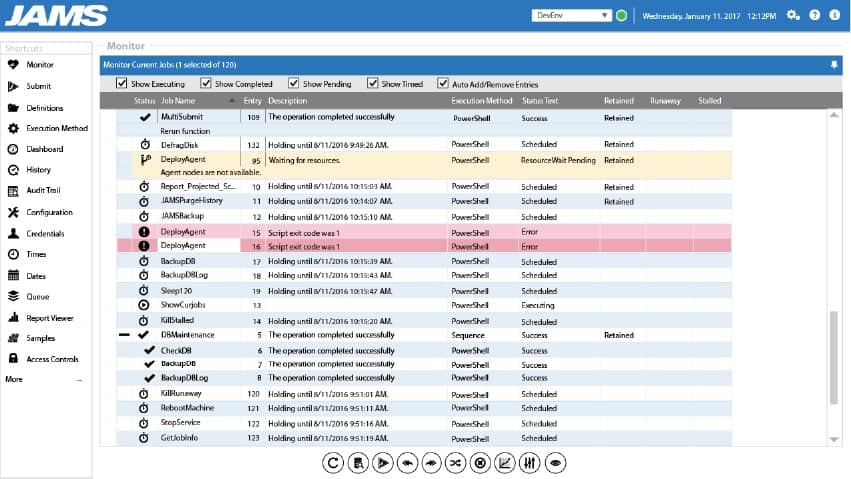Viewport: 851px width, 479px height.
Task: Click the chart graph icon in bottom toolbar
Action: point(506,462)
